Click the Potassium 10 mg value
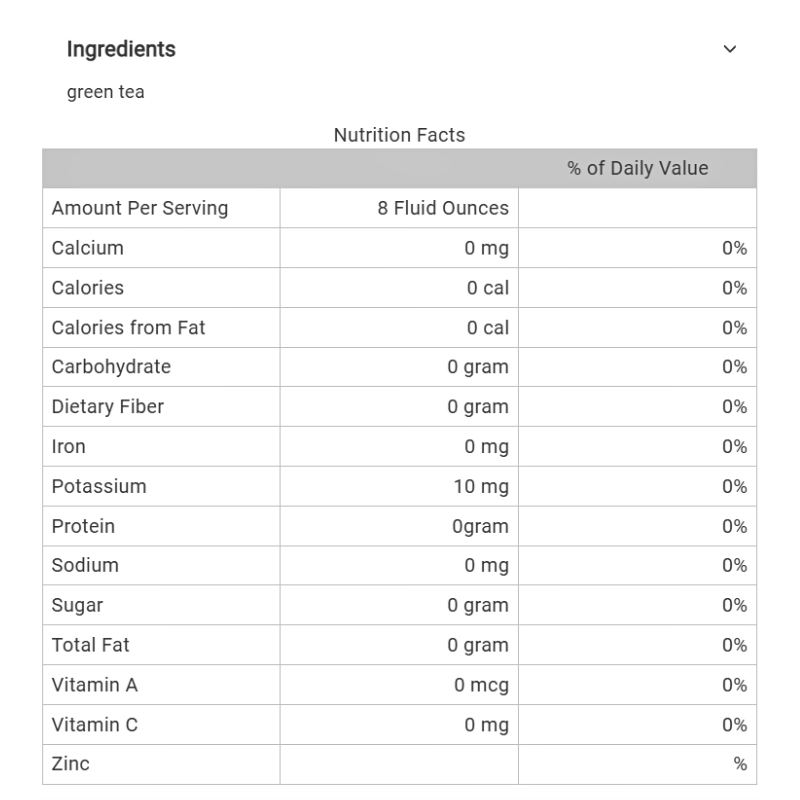 point(481,487)
